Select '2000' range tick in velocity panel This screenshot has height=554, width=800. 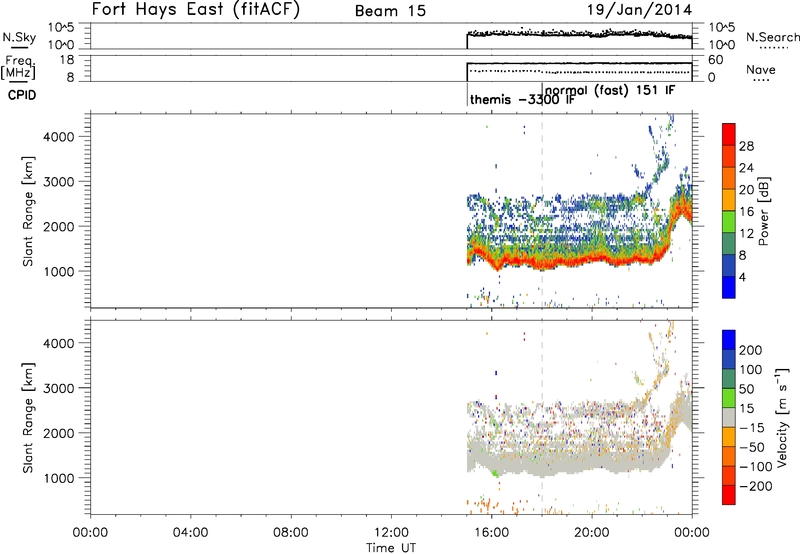(58, 433)
